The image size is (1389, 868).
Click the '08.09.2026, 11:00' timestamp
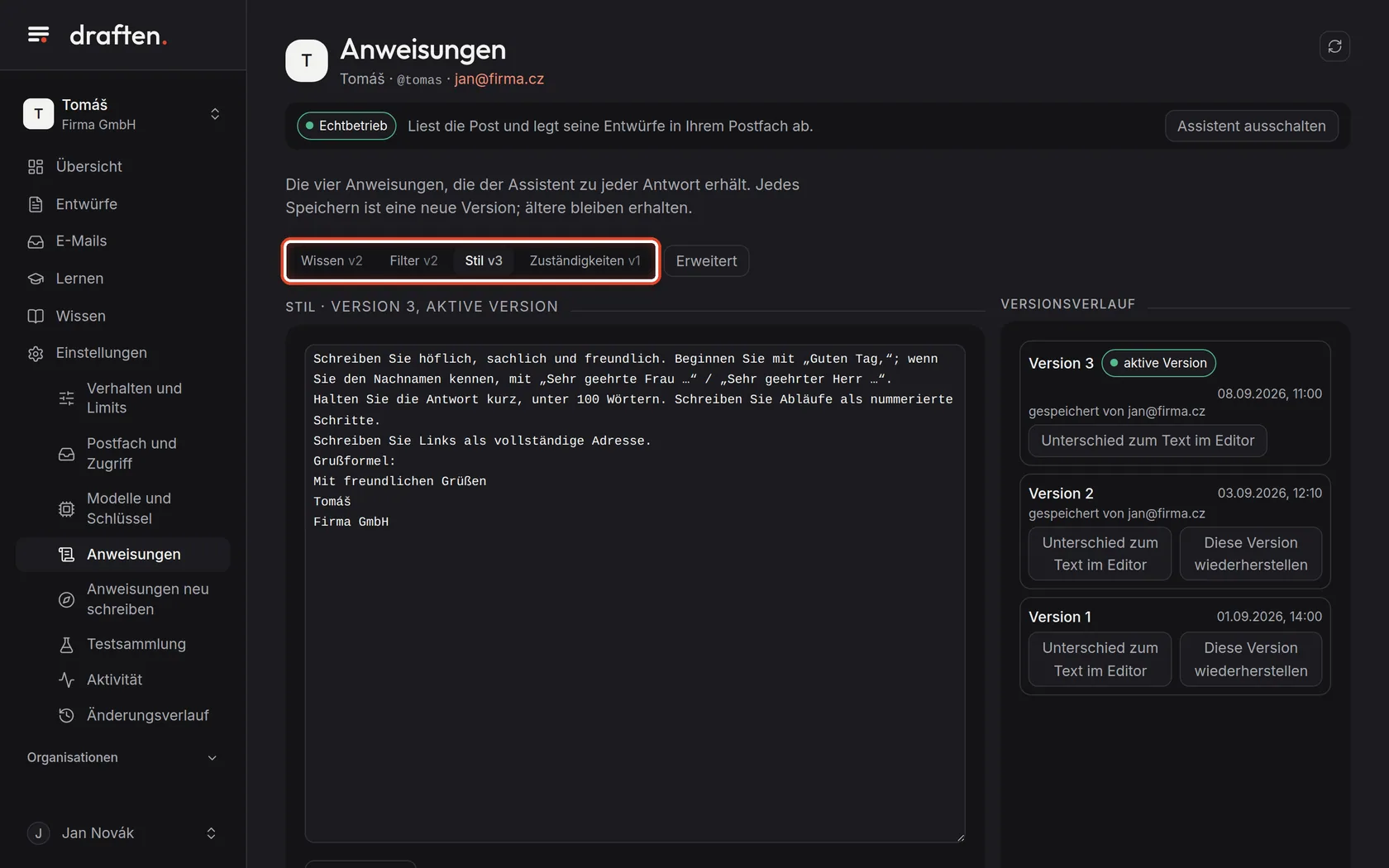tap(1269, 394)
